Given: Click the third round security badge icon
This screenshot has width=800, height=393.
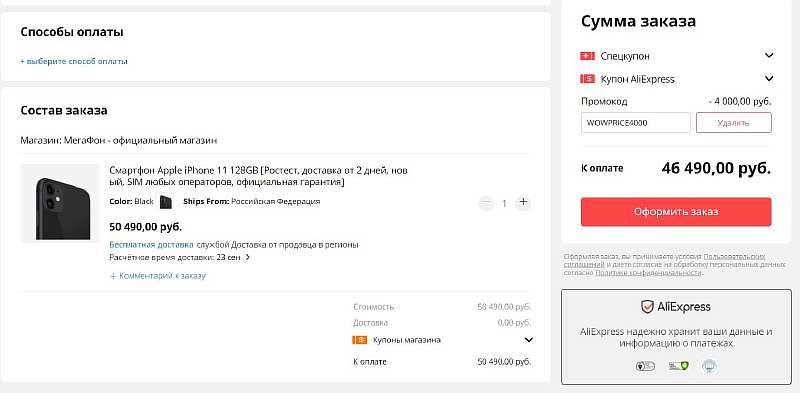Looking at the screenshot, I should (x=710, y=366).
